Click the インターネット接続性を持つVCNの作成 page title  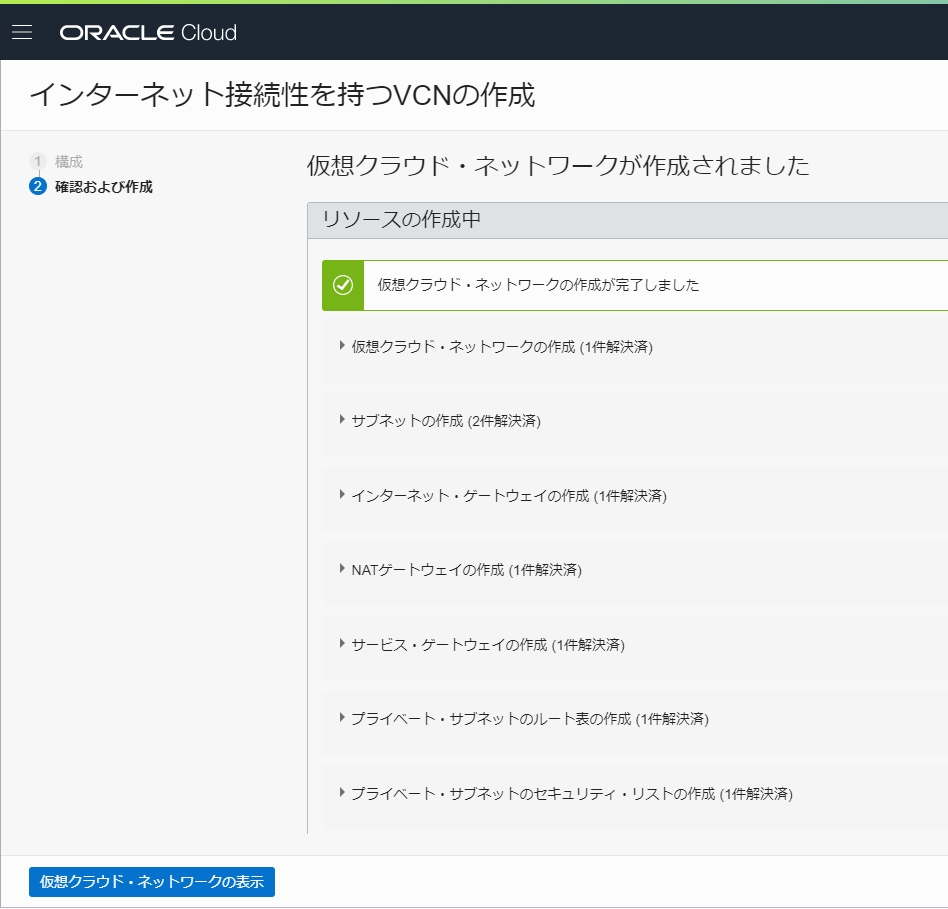(x=282, y=95)
